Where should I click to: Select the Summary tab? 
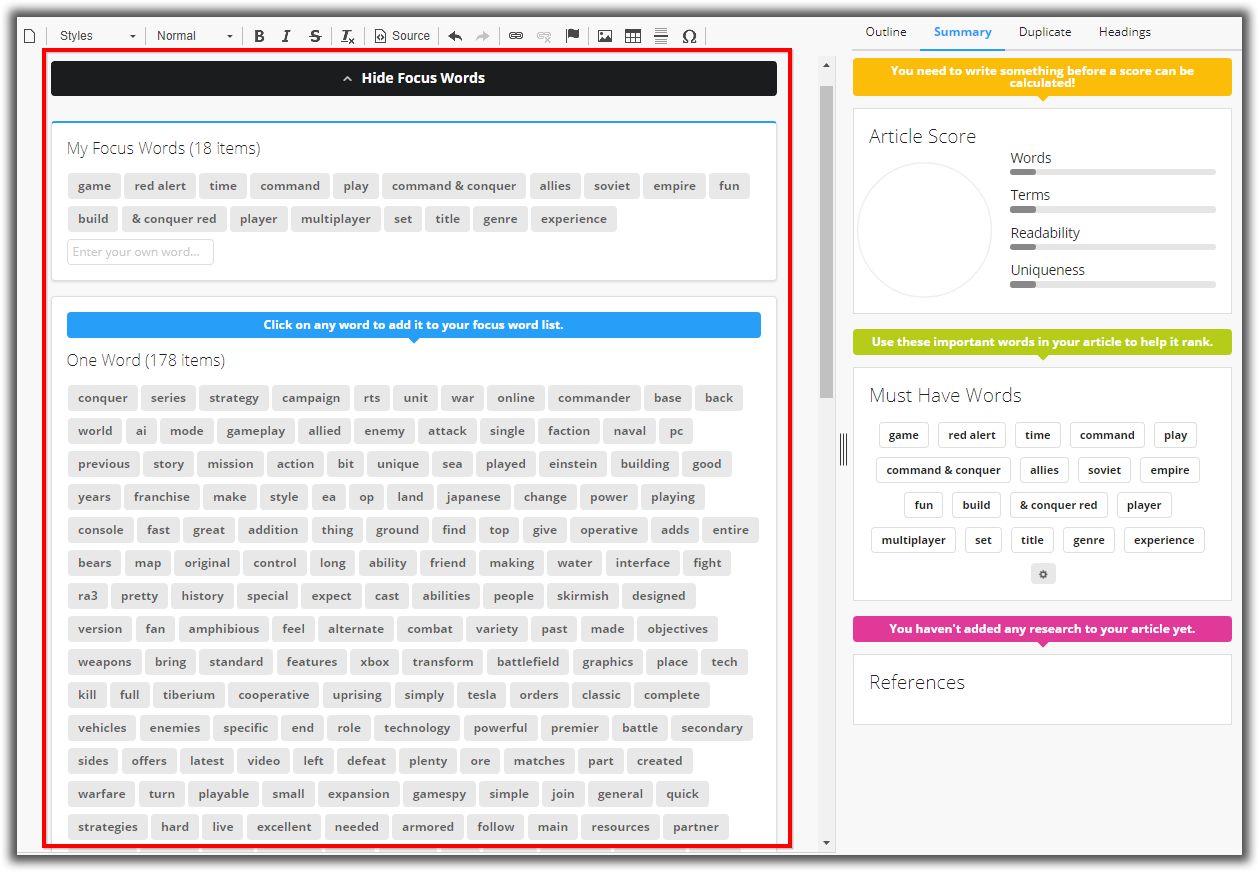pos(963,32)
